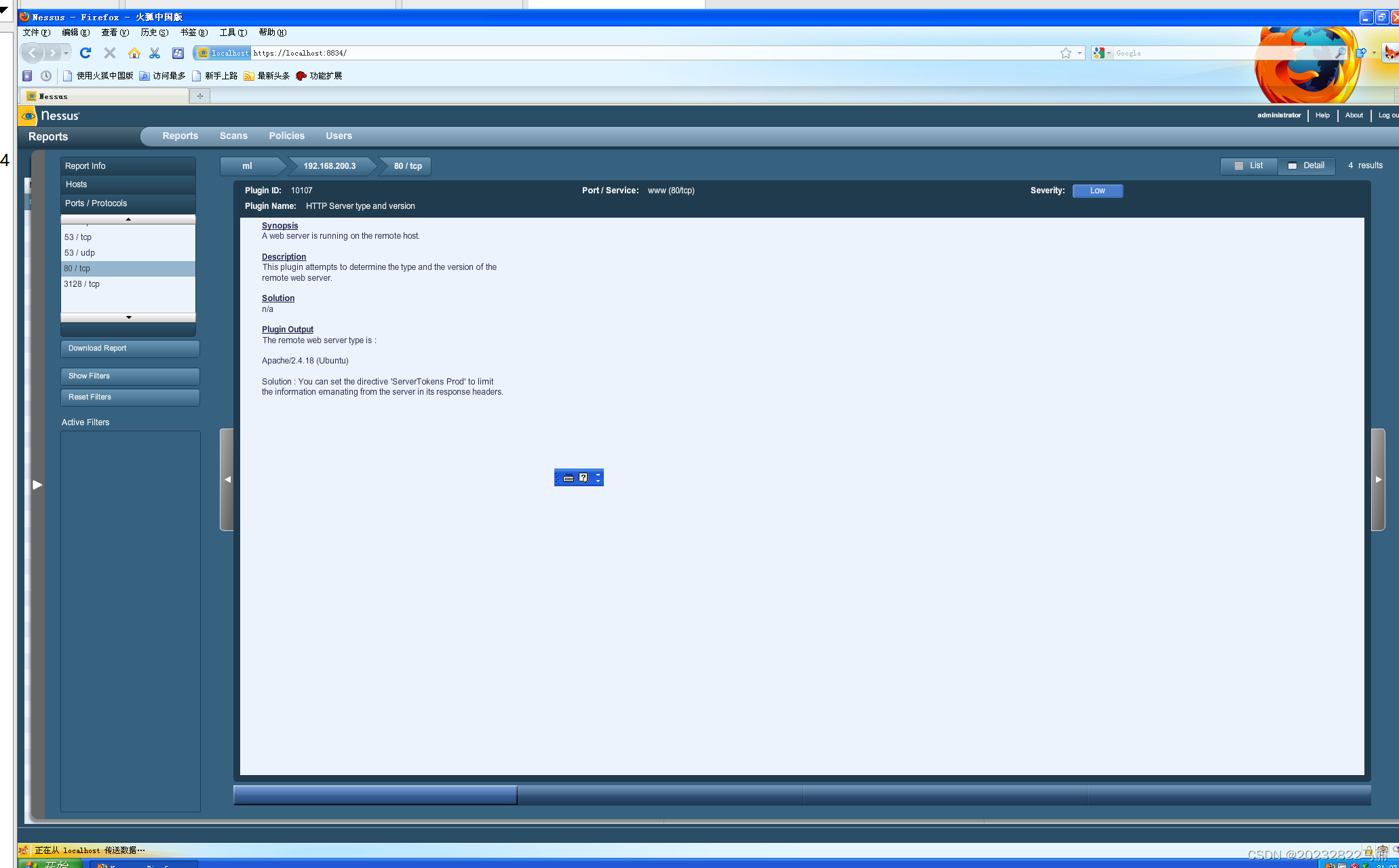Switch to Detail view

1307,165
